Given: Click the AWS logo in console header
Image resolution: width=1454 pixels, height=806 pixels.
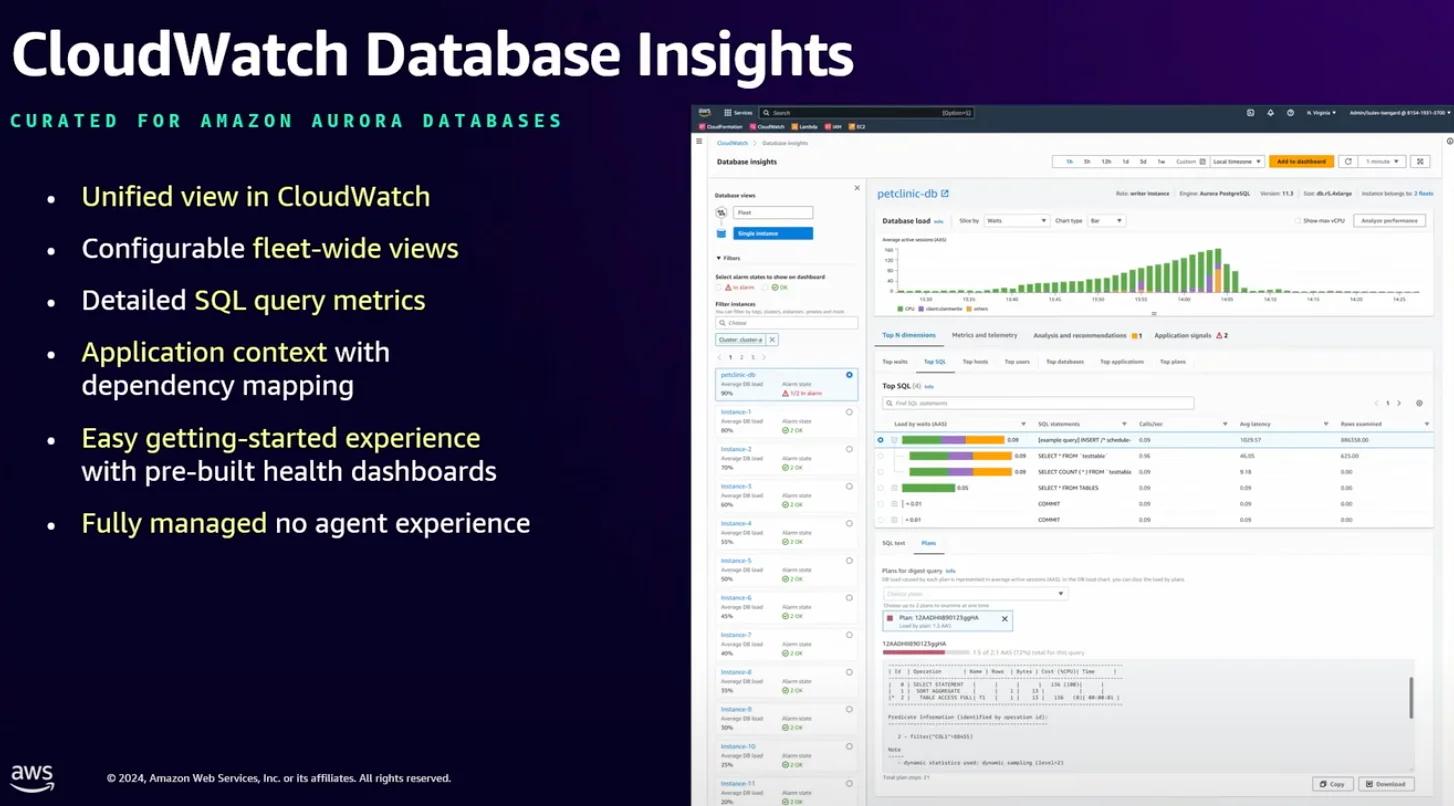Looking at the screenshot, I should coord(705,112).
